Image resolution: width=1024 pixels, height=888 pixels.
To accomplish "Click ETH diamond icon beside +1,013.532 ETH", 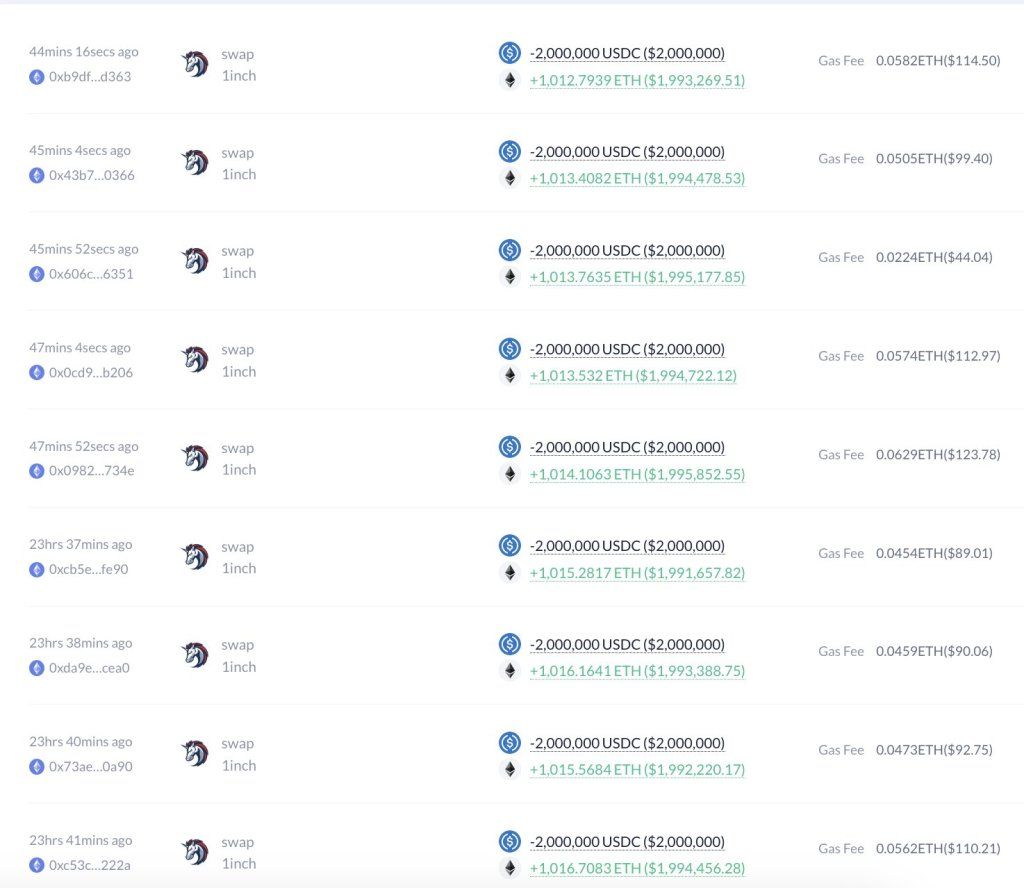I will 510,375.
